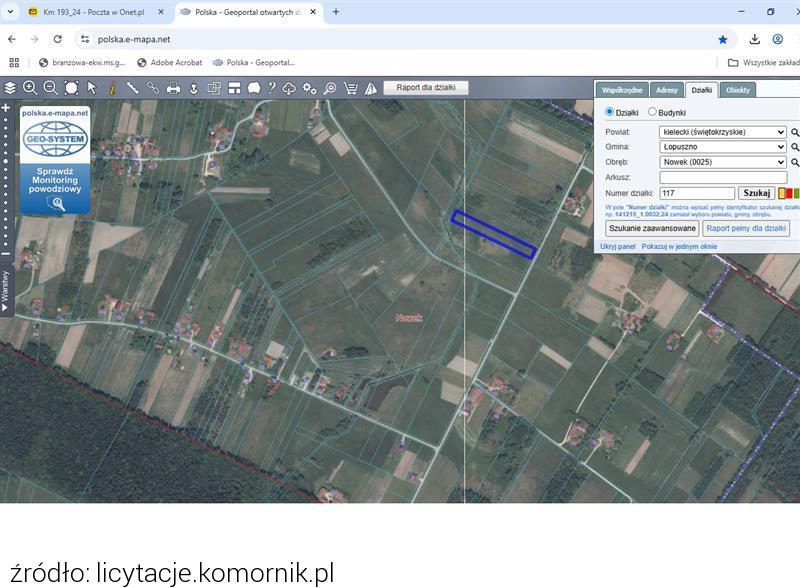Switch to the Współrzędne tab
Viewport: 800px width, 588px height.
(622, 90)
